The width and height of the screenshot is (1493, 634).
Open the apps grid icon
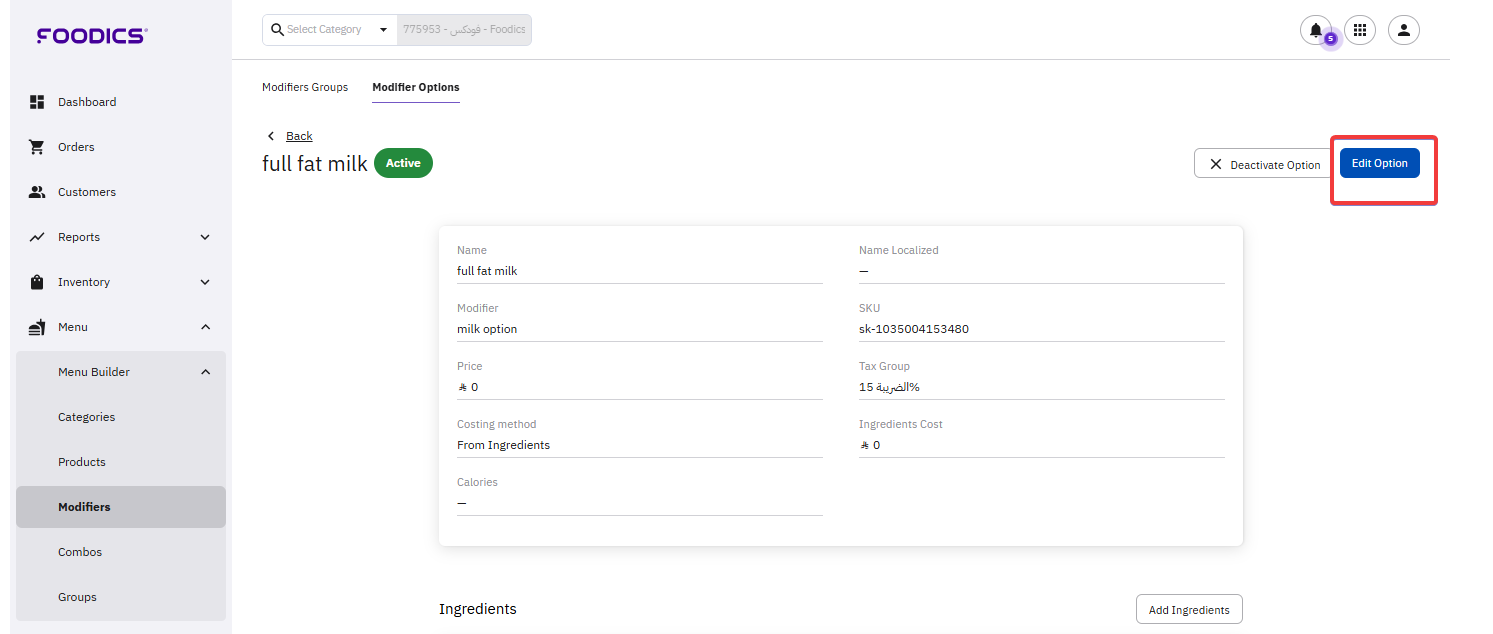tap(1359, 30)
